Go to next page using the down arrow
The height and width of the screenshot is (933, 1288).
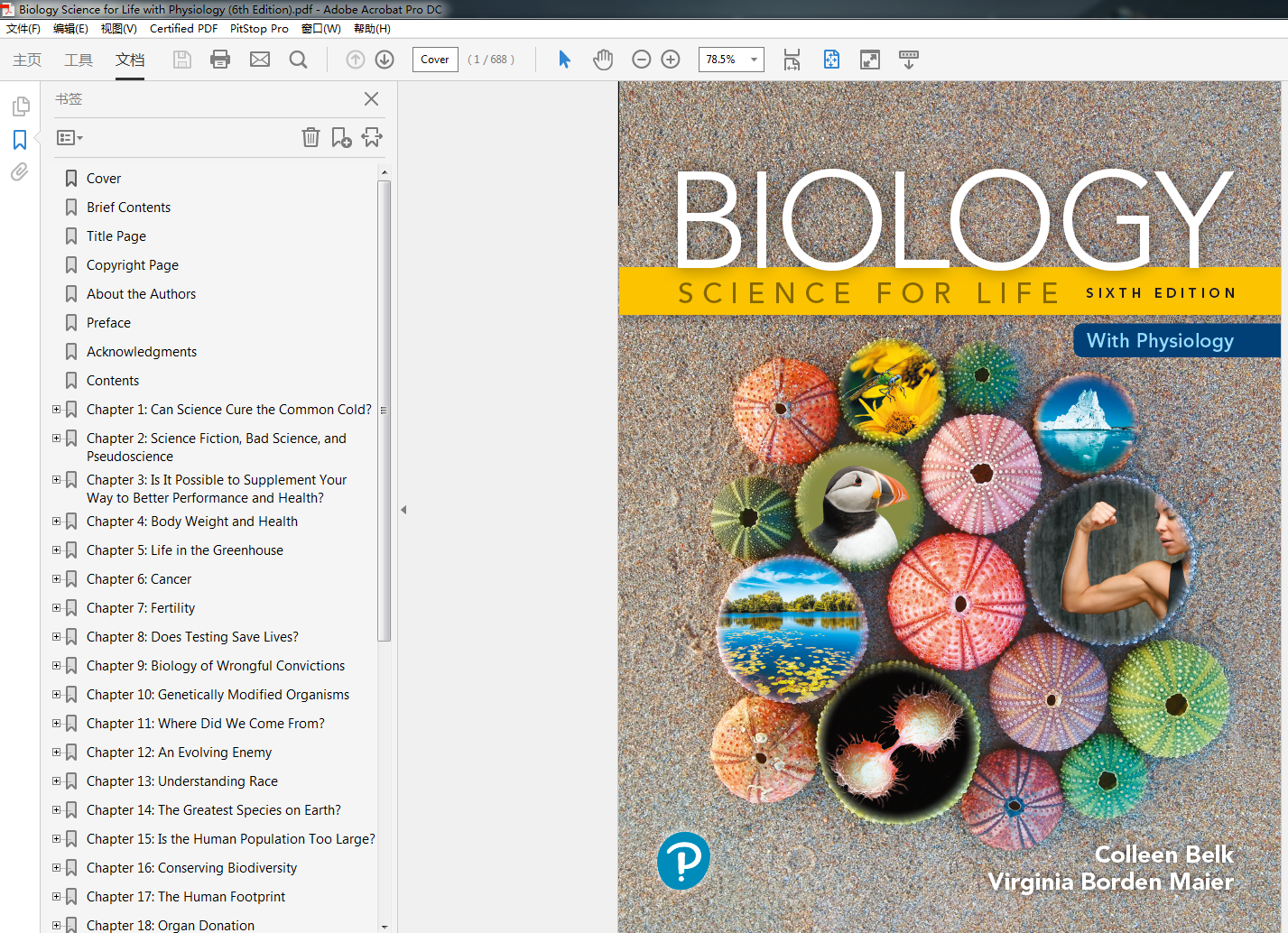click(x=385, y=60)
